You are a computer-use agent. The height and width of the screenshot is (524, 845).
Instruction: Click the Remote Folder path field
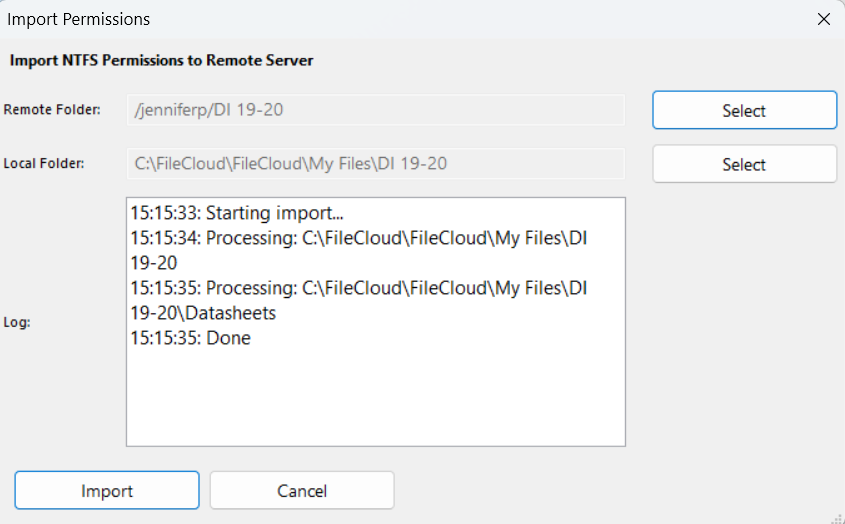[375, 110]
